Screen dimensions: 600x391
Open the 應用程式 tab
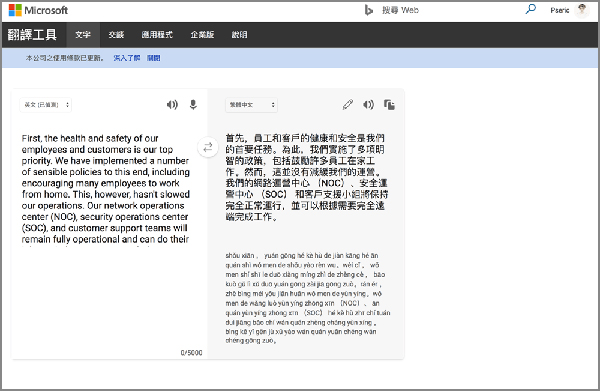click(157, 35)
